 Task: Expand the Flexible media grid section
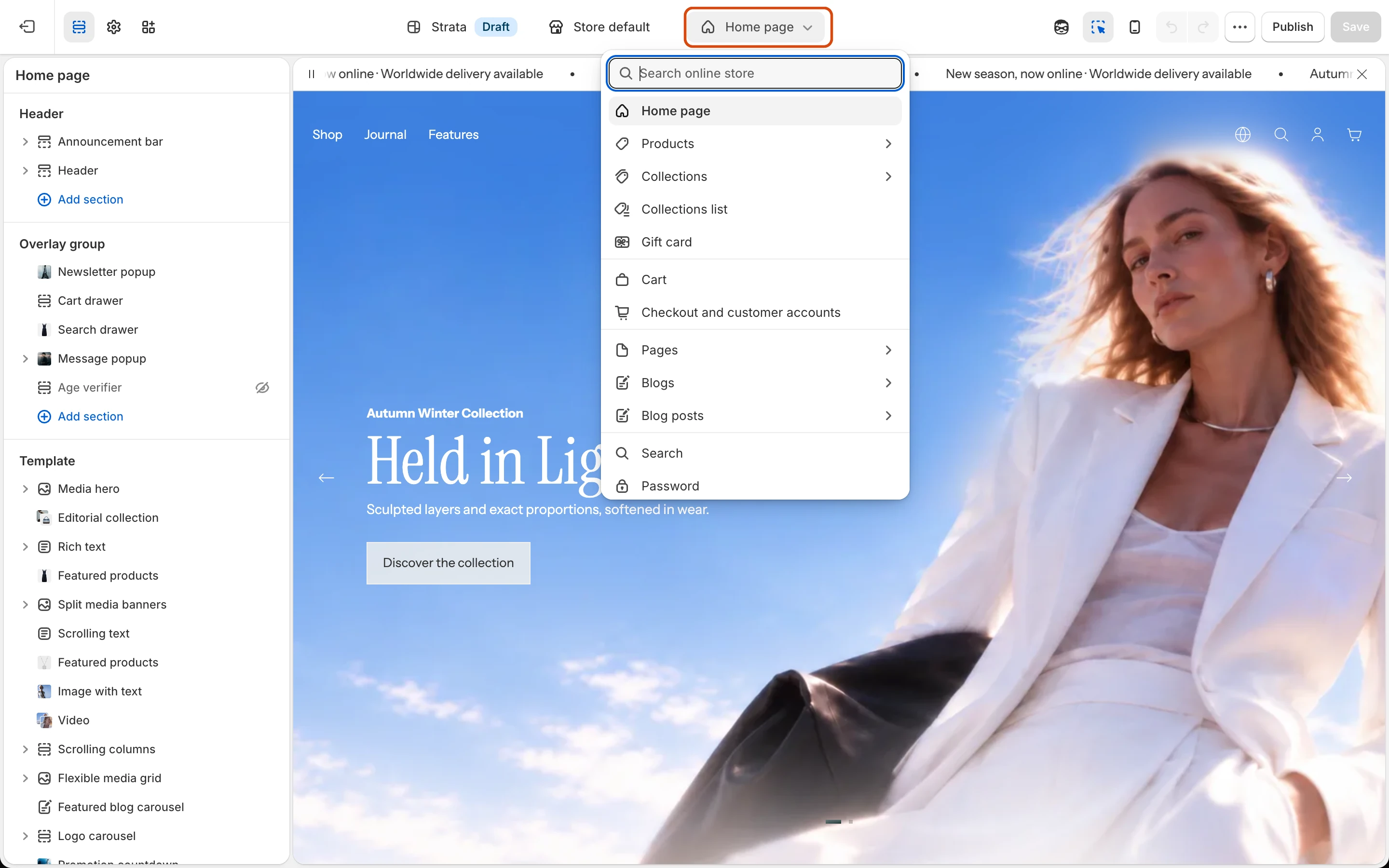pyautogui.click(x=25, y=778)
